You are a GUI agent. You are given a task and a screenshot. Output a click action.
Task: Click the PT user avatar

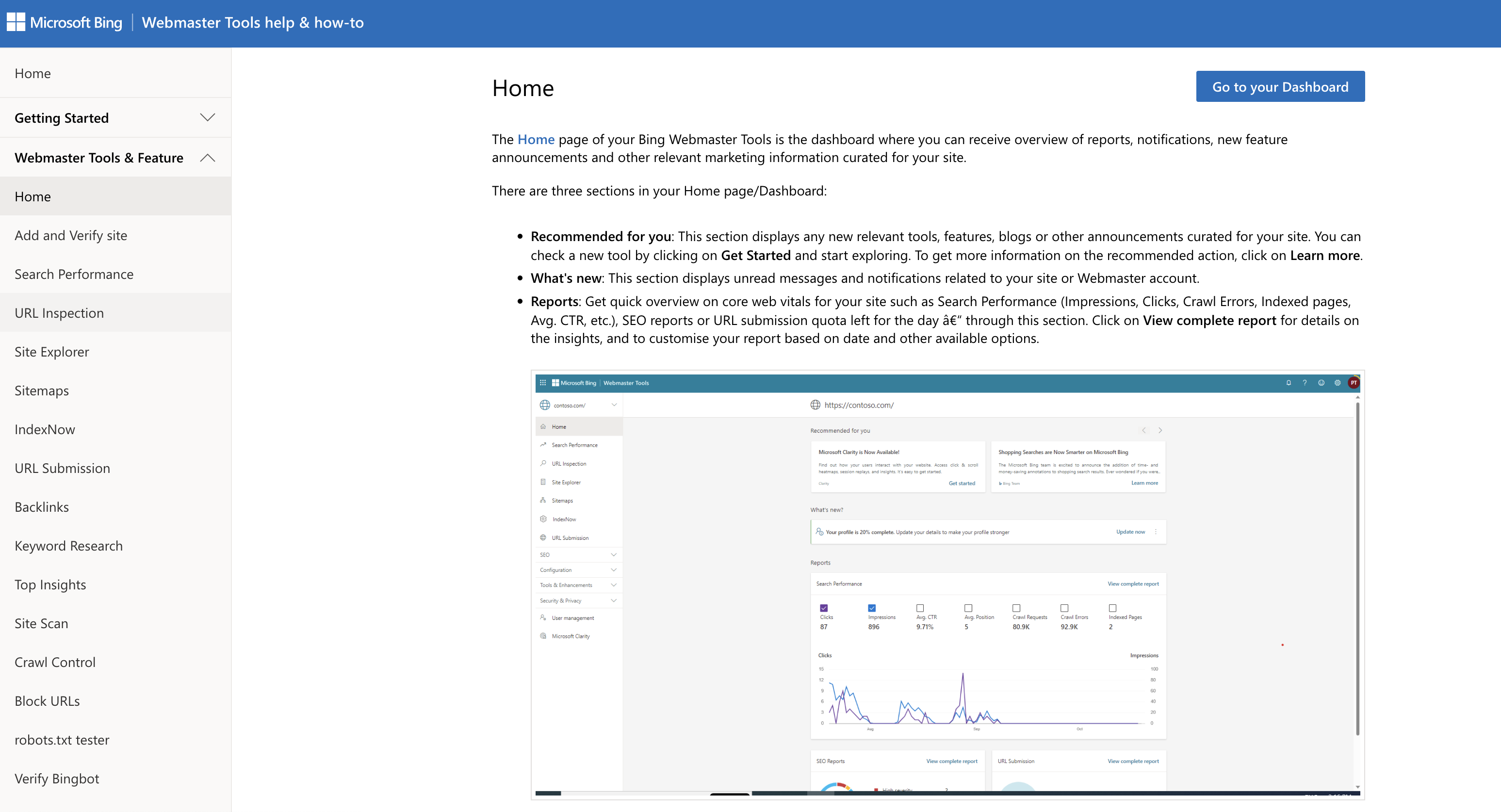click(x=1354, y=383)
